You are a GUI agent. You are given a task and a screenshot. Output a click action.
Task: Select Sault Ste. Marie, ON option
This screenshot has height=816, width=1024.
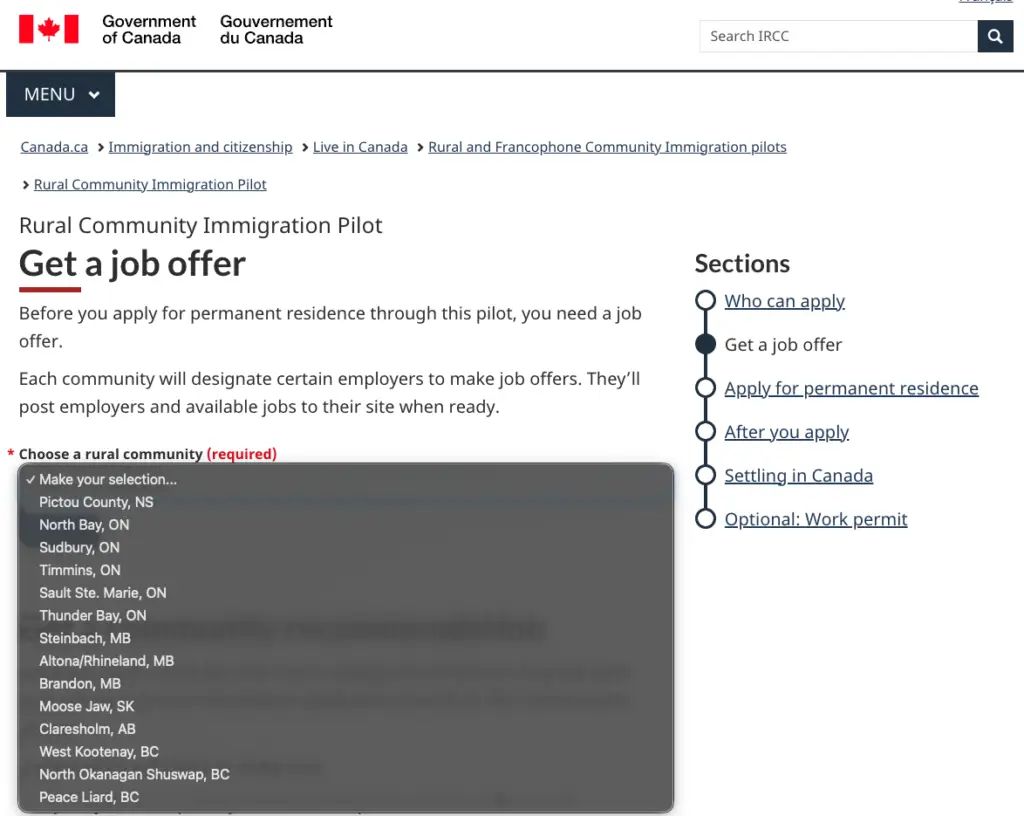pyautogui.click(x=345, y=593)
